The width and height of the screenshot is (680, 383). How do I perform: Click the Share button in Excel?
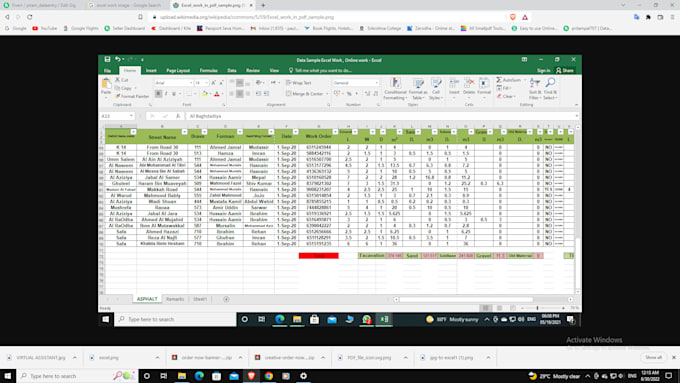565,70
